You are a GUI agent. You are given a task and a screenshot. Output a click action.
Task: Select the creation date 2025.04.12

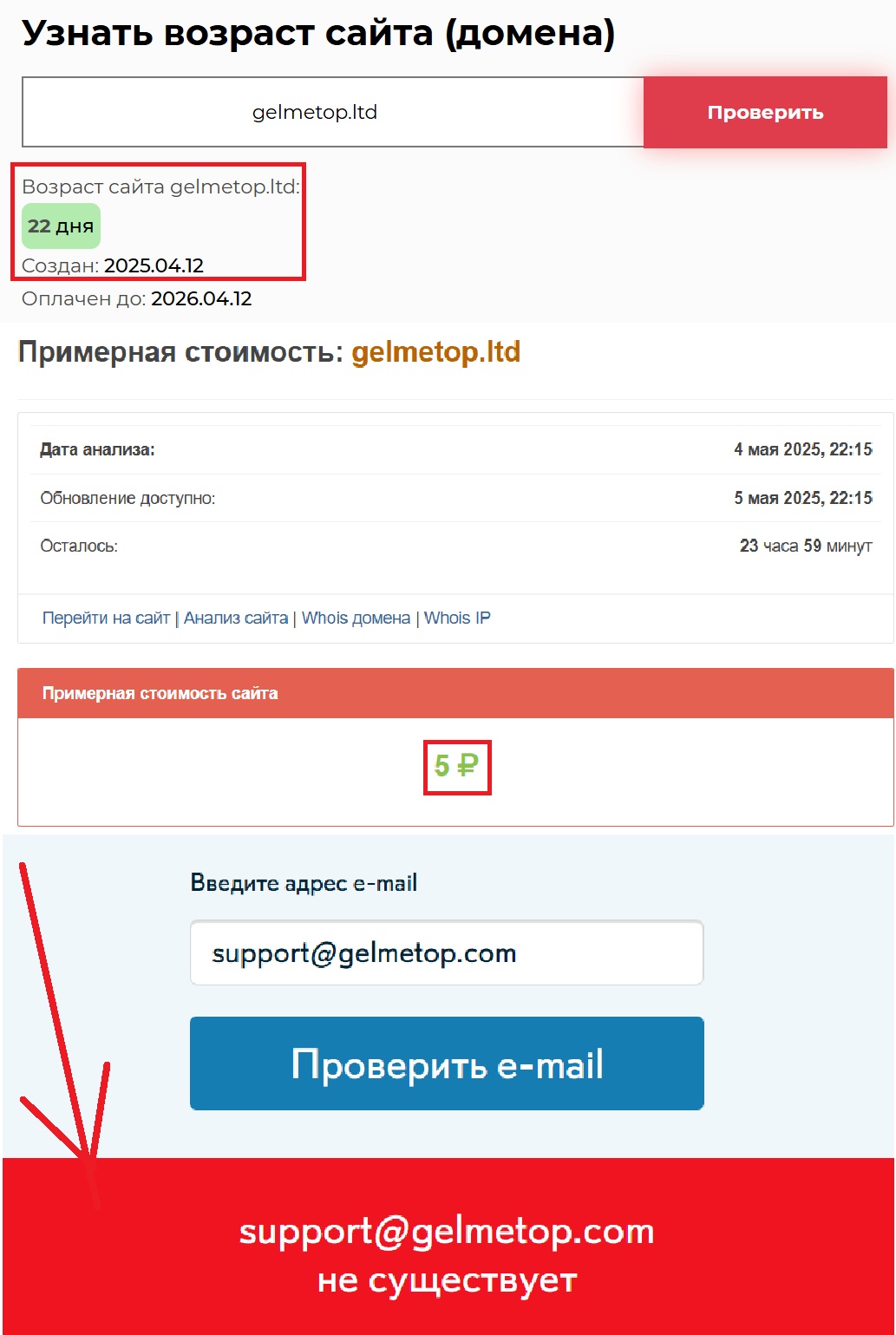[x=154, y=265]
